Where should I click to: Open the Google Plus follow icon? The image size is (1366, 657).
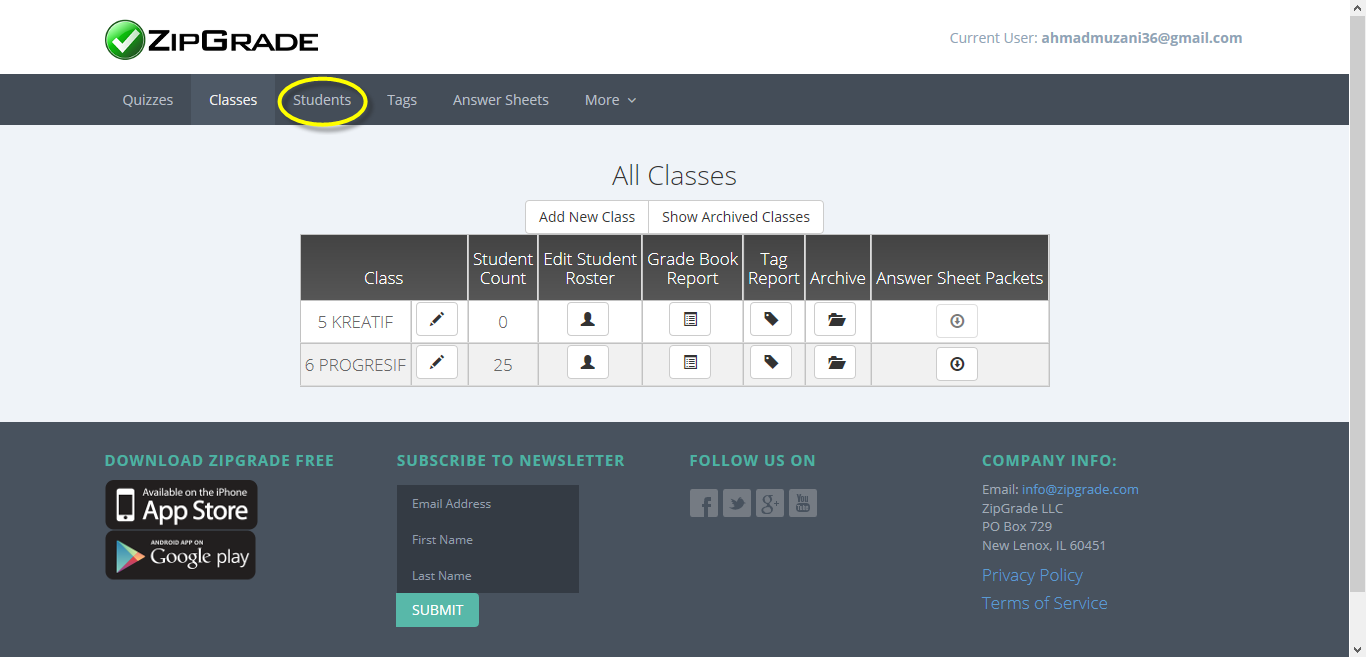[x=770, y=503]
